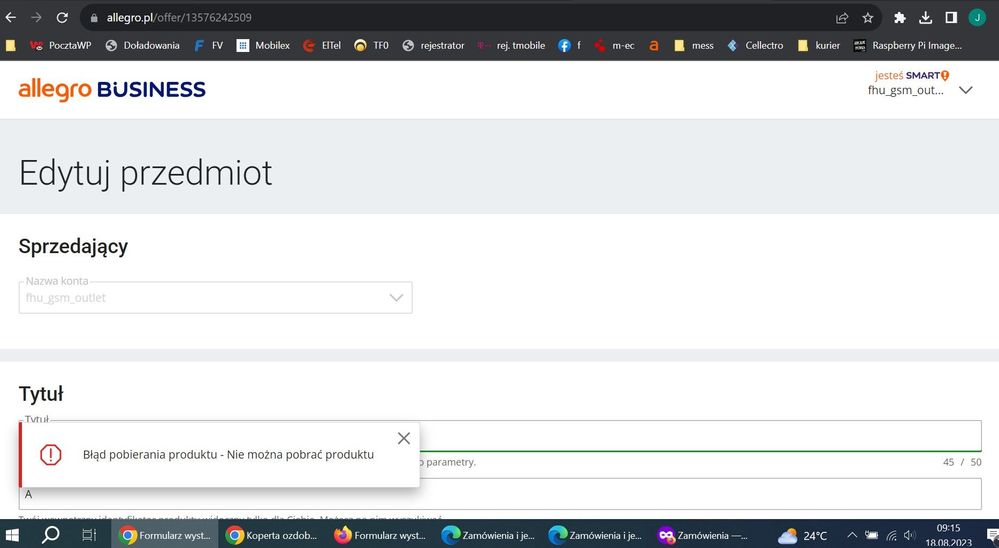
Task: Close the product download error notification
Action: pyautogui.click(x=403, y=438)
